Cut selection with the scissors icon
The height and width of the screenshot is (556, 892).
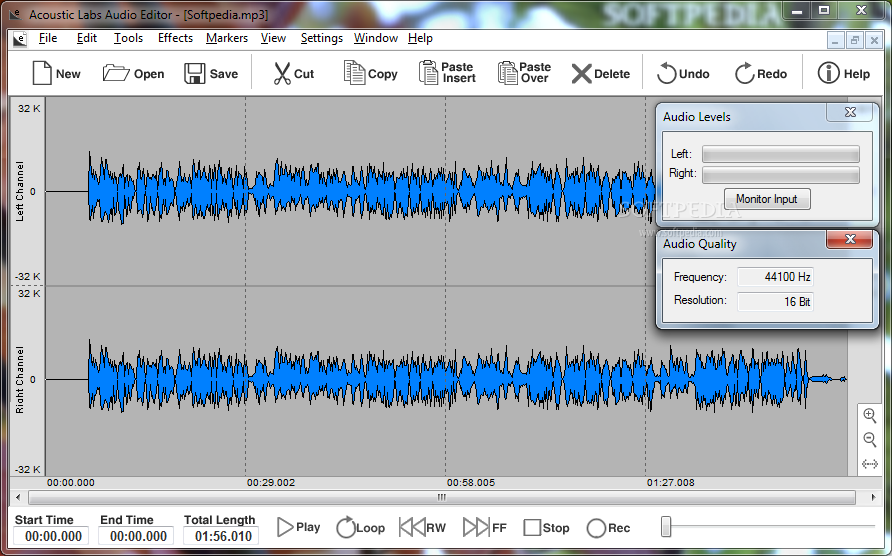[294, 73]
